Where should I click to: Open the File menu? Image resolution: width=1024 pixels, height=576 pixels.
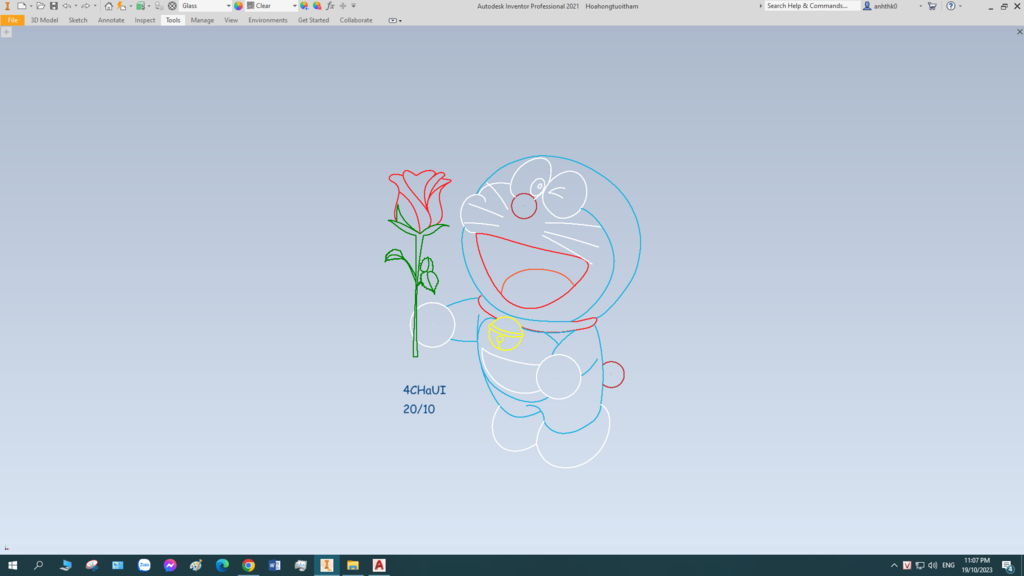pos(12,20)
